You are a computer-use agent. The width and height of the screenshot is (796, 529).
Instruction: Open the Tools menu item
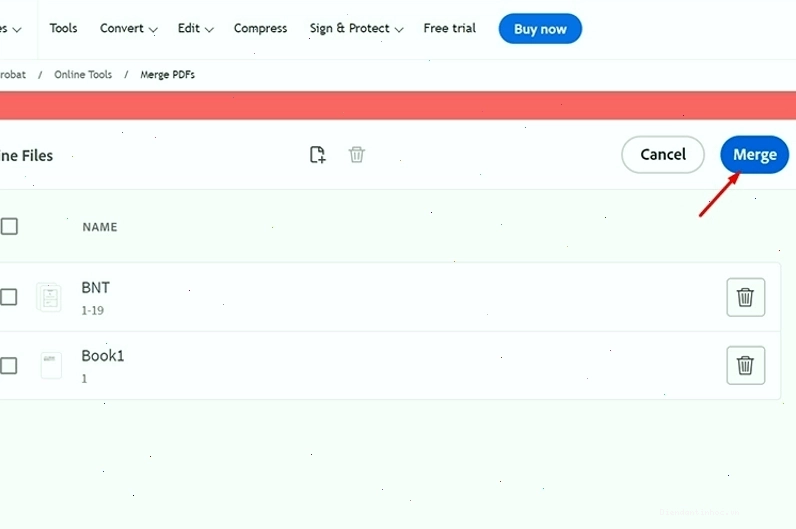click(x=63, y=28)
